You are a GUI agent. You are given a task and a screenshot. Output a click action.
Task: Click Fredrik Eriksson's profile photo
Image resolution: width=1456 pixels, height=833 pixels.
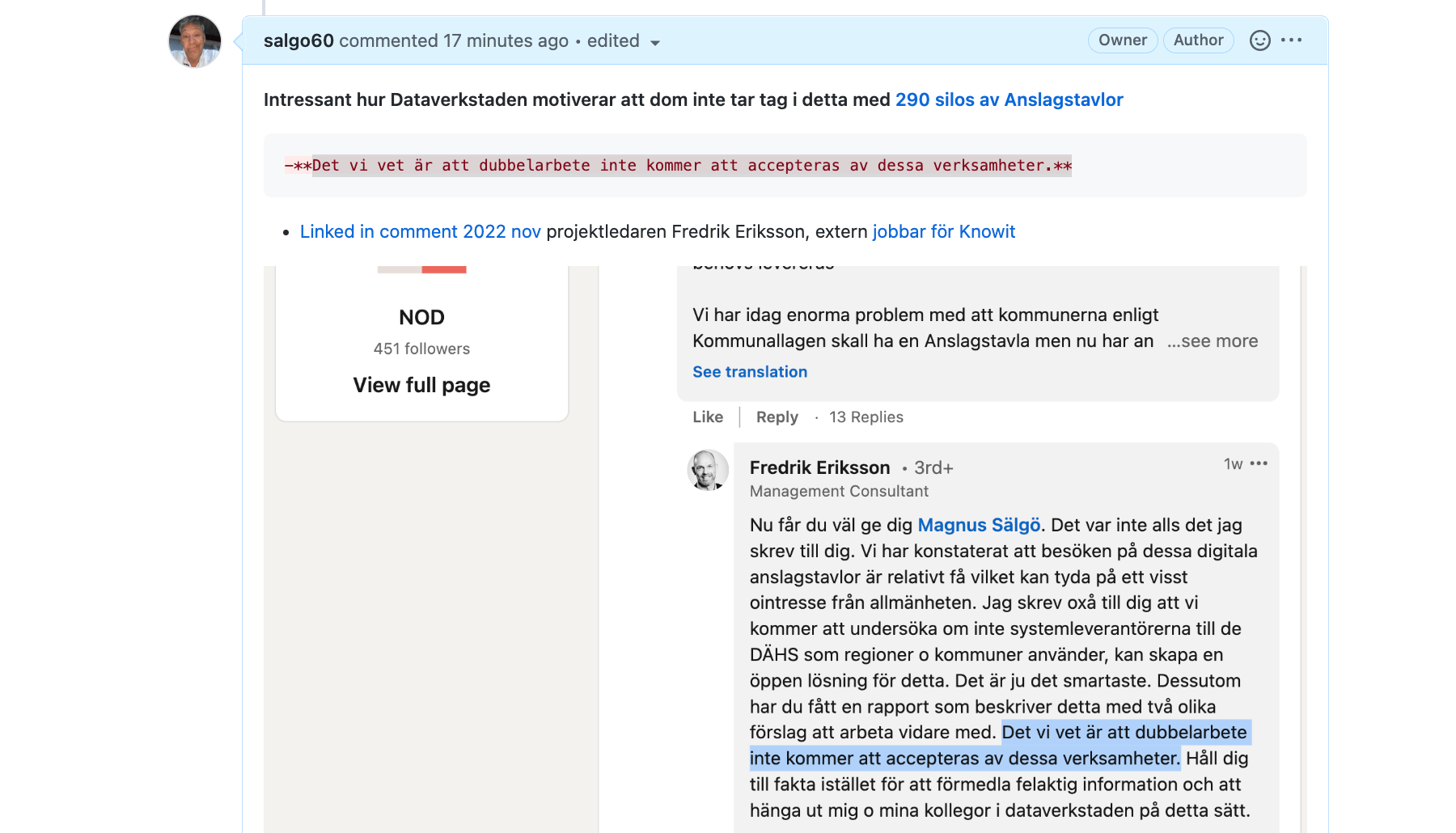click(708, 470)
